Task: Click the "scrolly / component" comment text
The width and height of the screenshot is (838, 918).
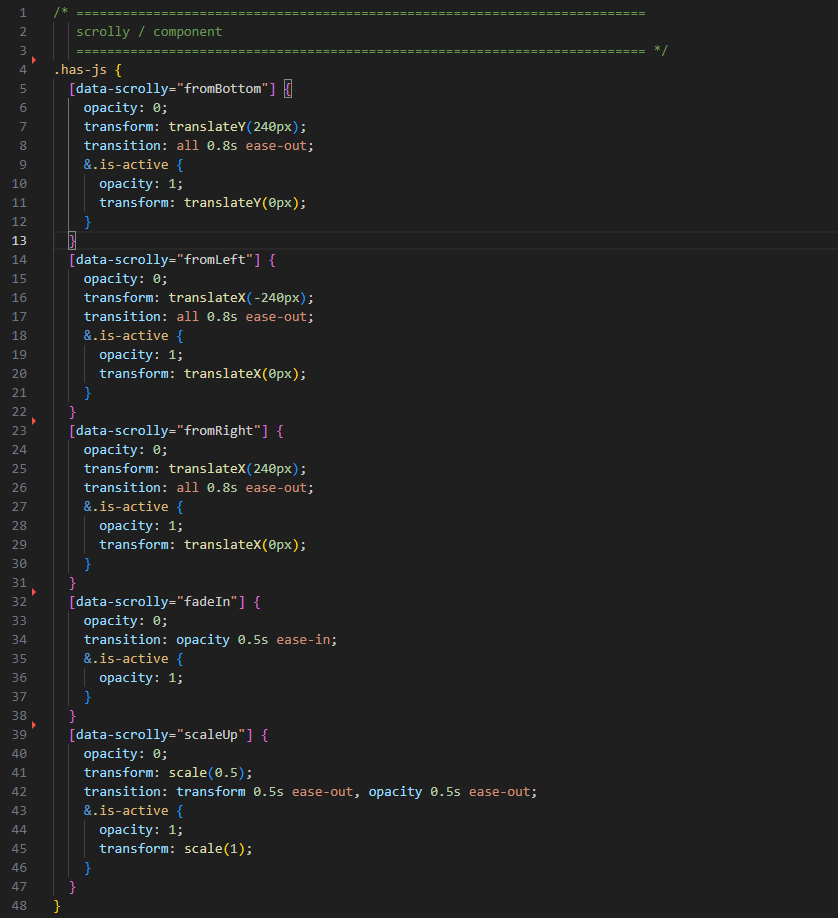Action: pyautogui.click(x=149, y=32)
